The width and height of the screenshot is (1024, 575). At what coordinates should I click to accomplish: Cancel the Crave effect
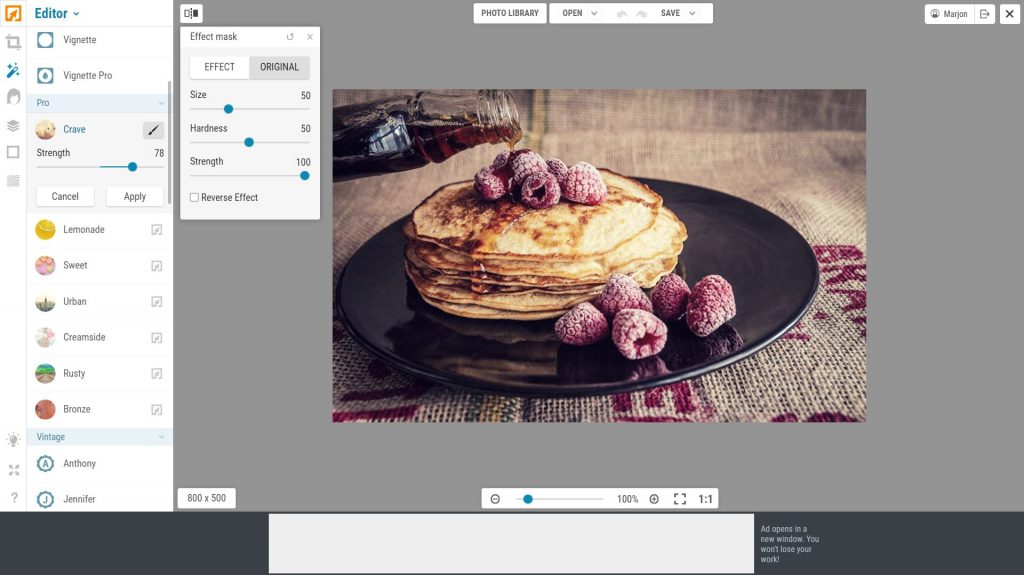65,197
